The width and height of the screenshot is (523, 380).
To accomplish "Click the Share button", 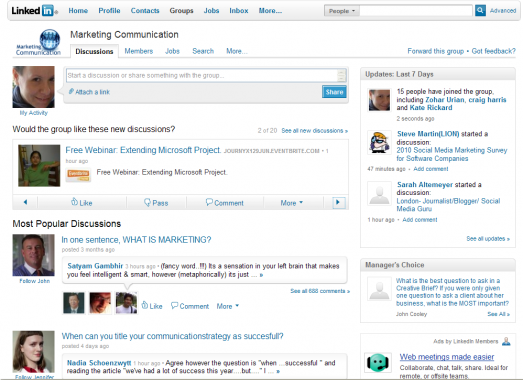I will 334,92.
